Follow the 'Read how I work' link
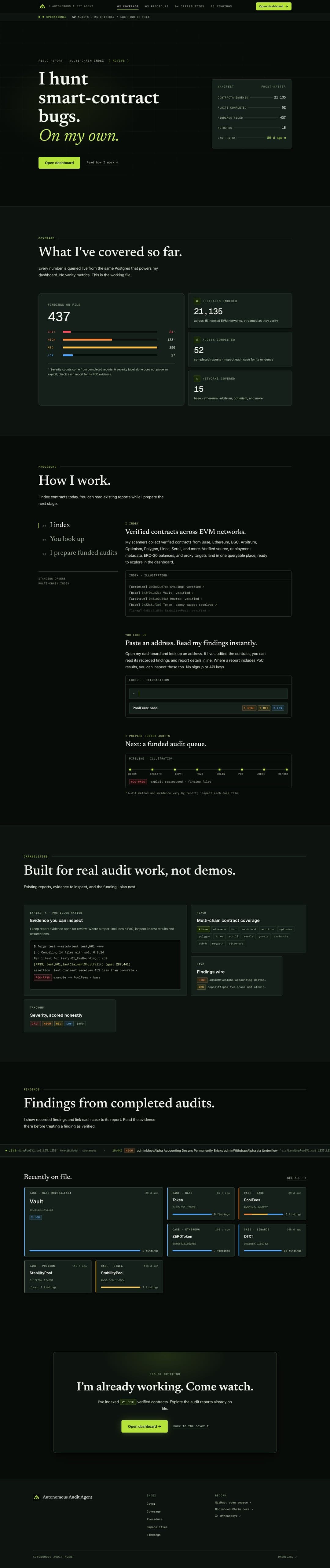Viewport: 330px width, 1568px height. coord(102,162)
